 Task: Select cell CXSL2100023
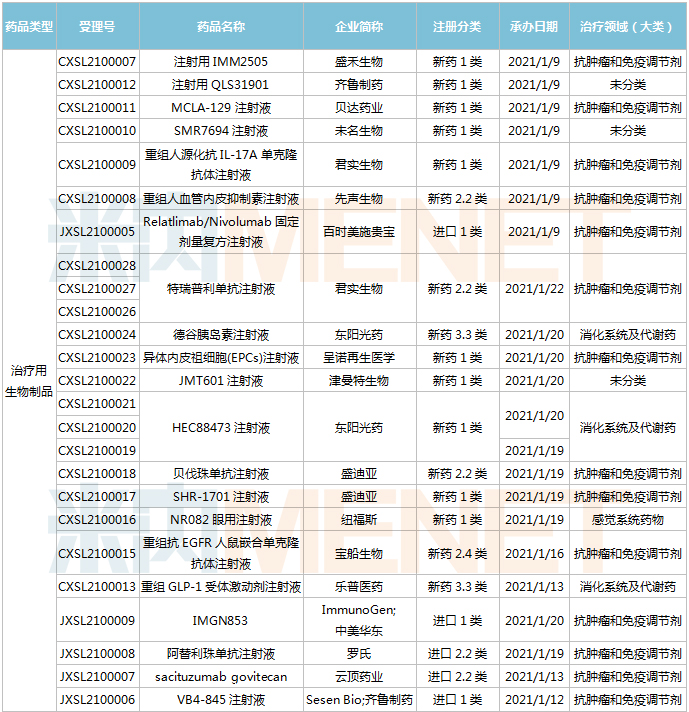[98, 358]
